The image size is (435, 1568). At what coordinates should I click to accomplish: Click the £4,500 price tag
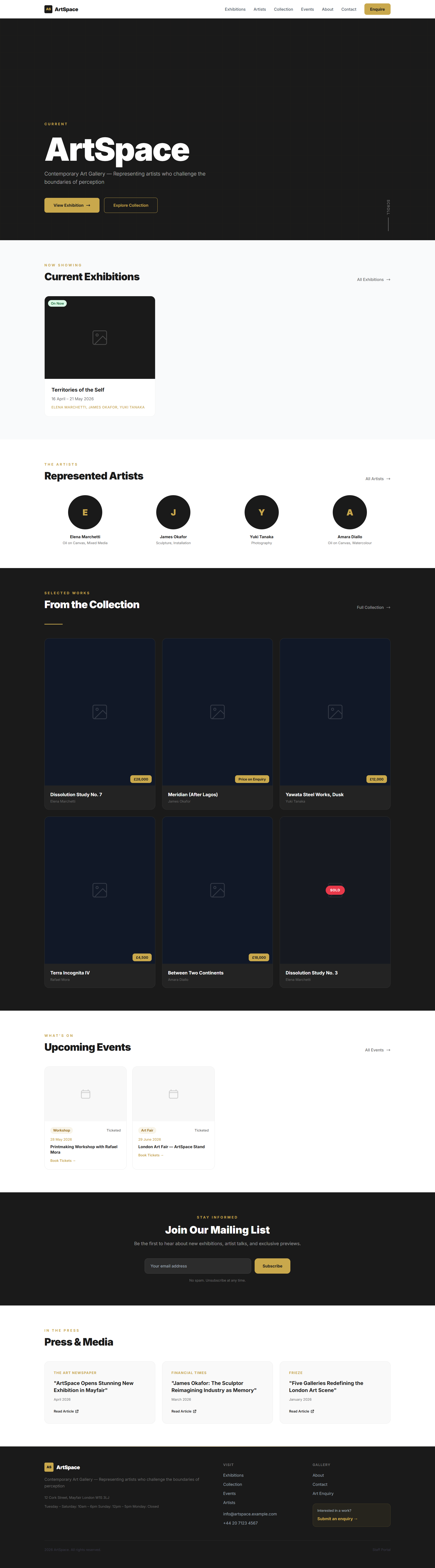point(142,957)
